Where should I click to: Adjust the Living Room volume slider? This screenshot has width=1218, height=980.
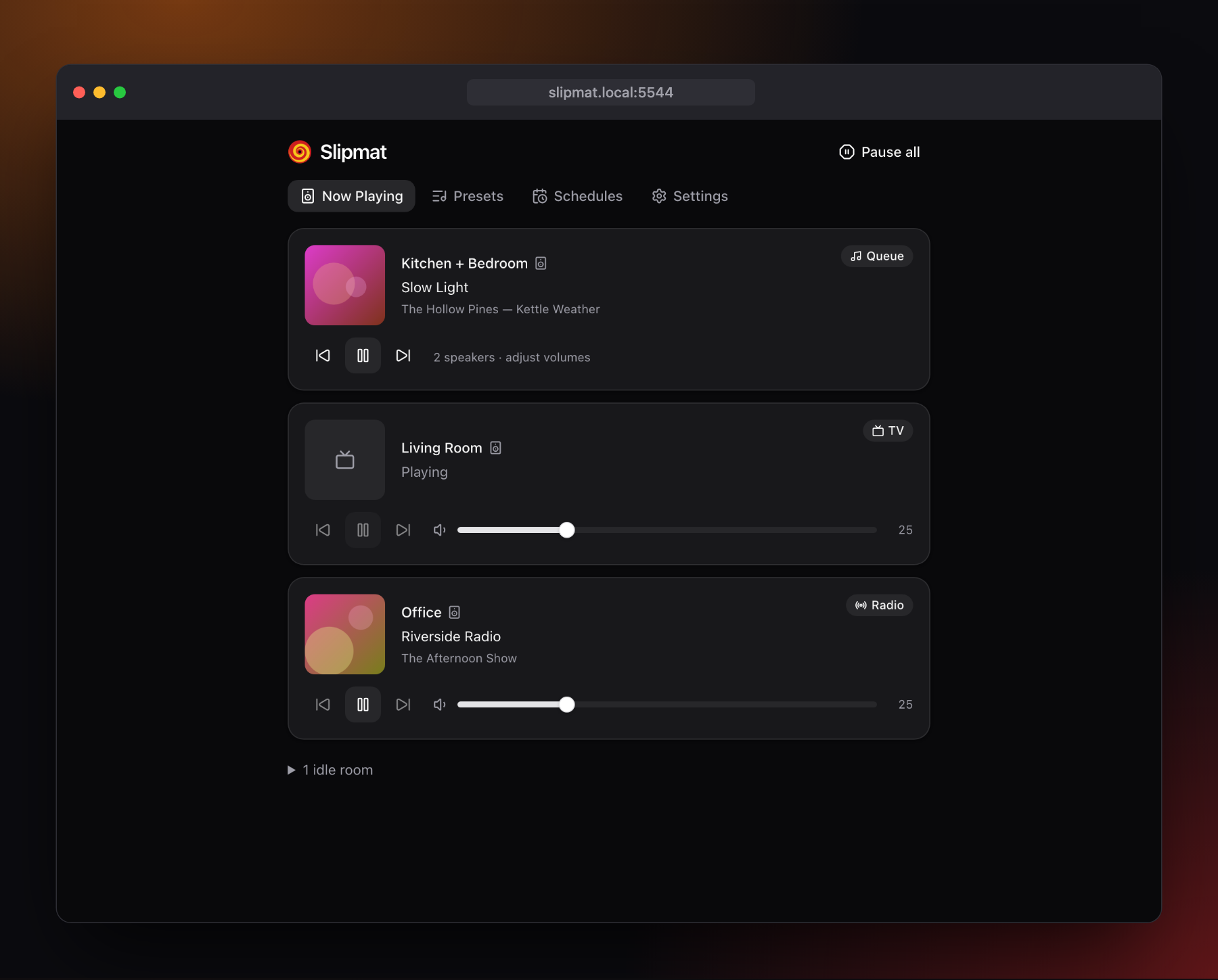coord(667,530)
